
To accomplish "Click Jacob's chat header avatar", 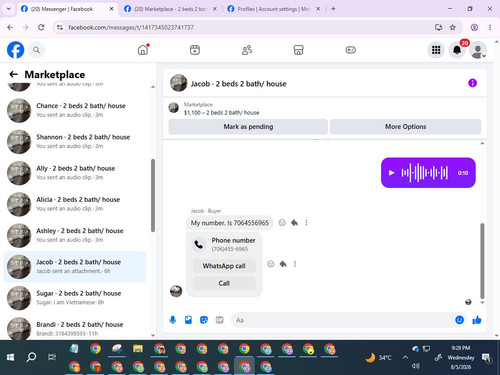I will 179,83.
